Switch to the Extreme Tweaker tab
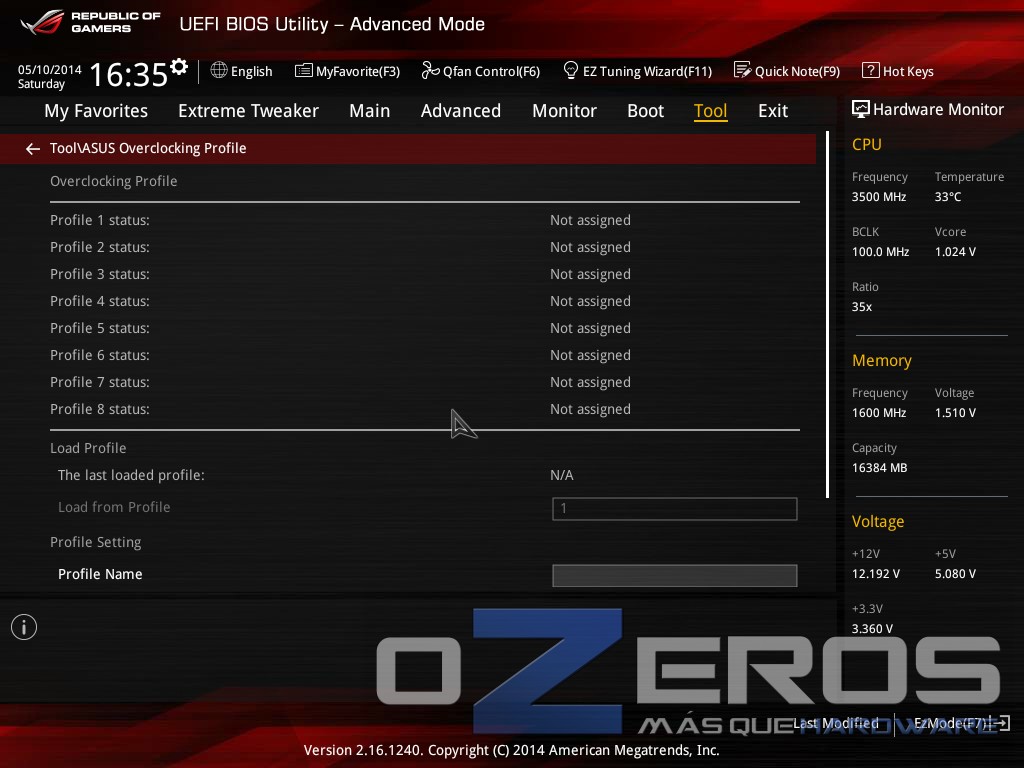1024x768 pixels. point(248,111)
